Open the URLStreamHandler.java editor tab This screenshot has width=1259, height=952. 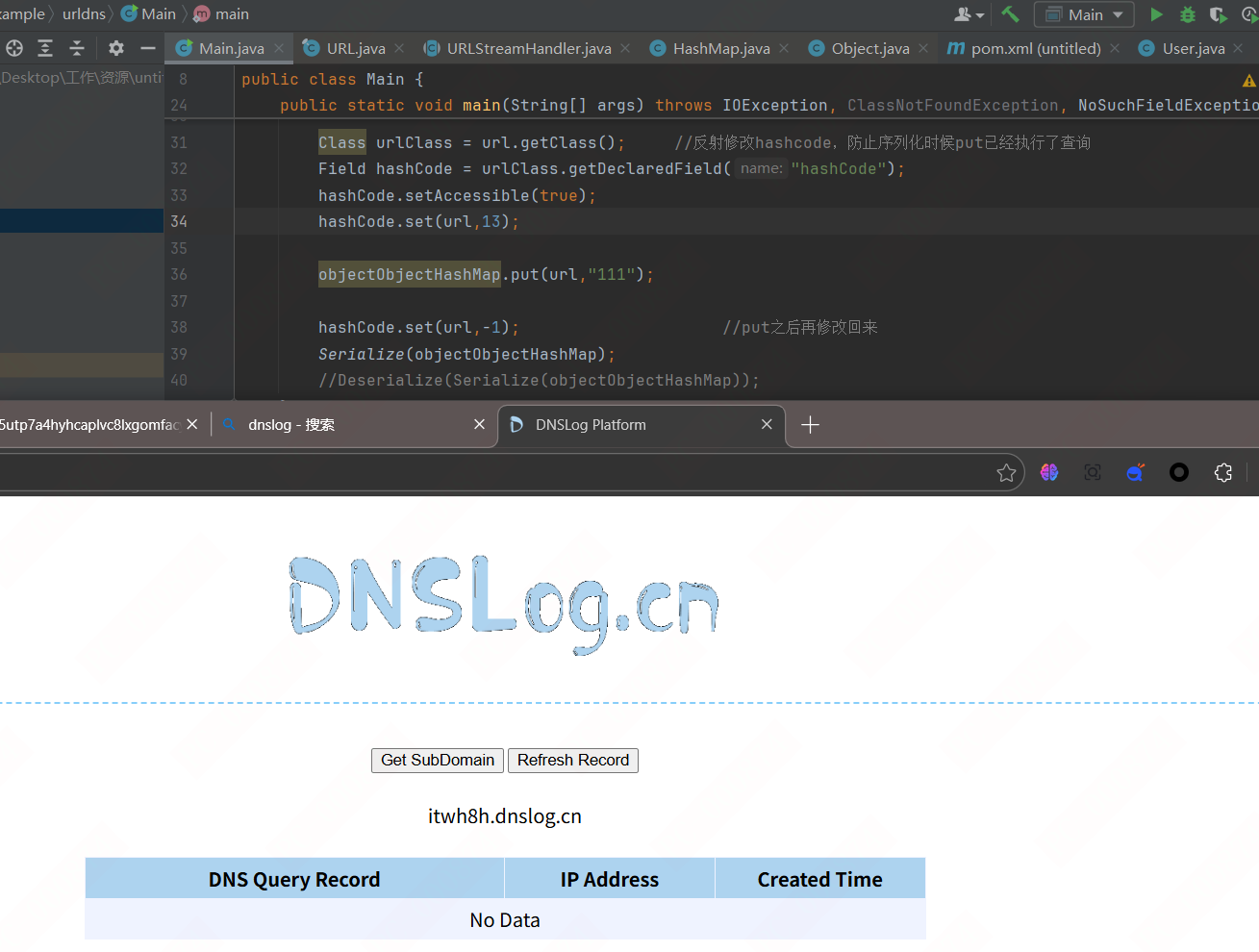coord(529,48)
